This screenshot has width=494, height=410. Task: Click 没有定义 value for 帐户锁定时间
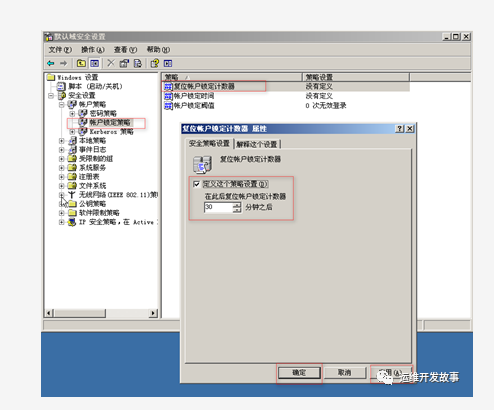coord(319,96)
